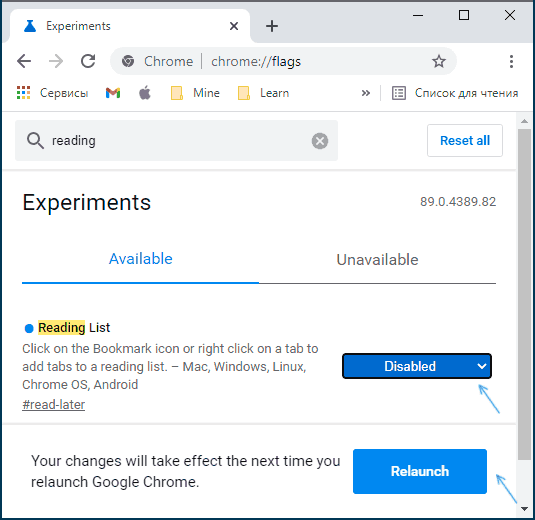Screen dimensions: 535x520
Task: Switch to the Available tab
Action: click(140, 259)
